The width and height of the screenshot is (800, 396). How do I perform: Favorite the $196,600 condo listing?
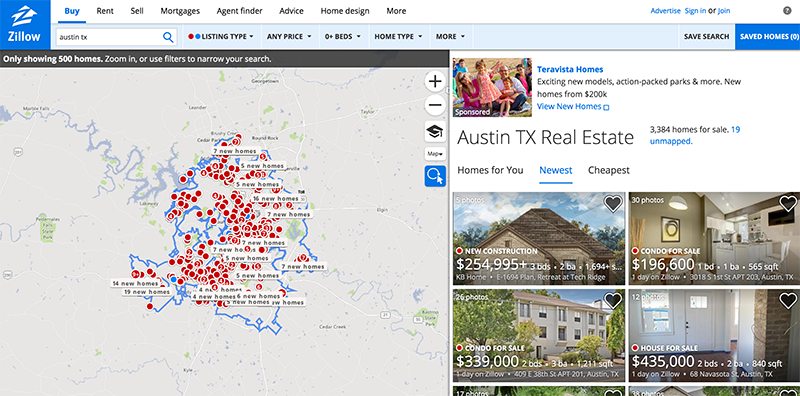788,204
